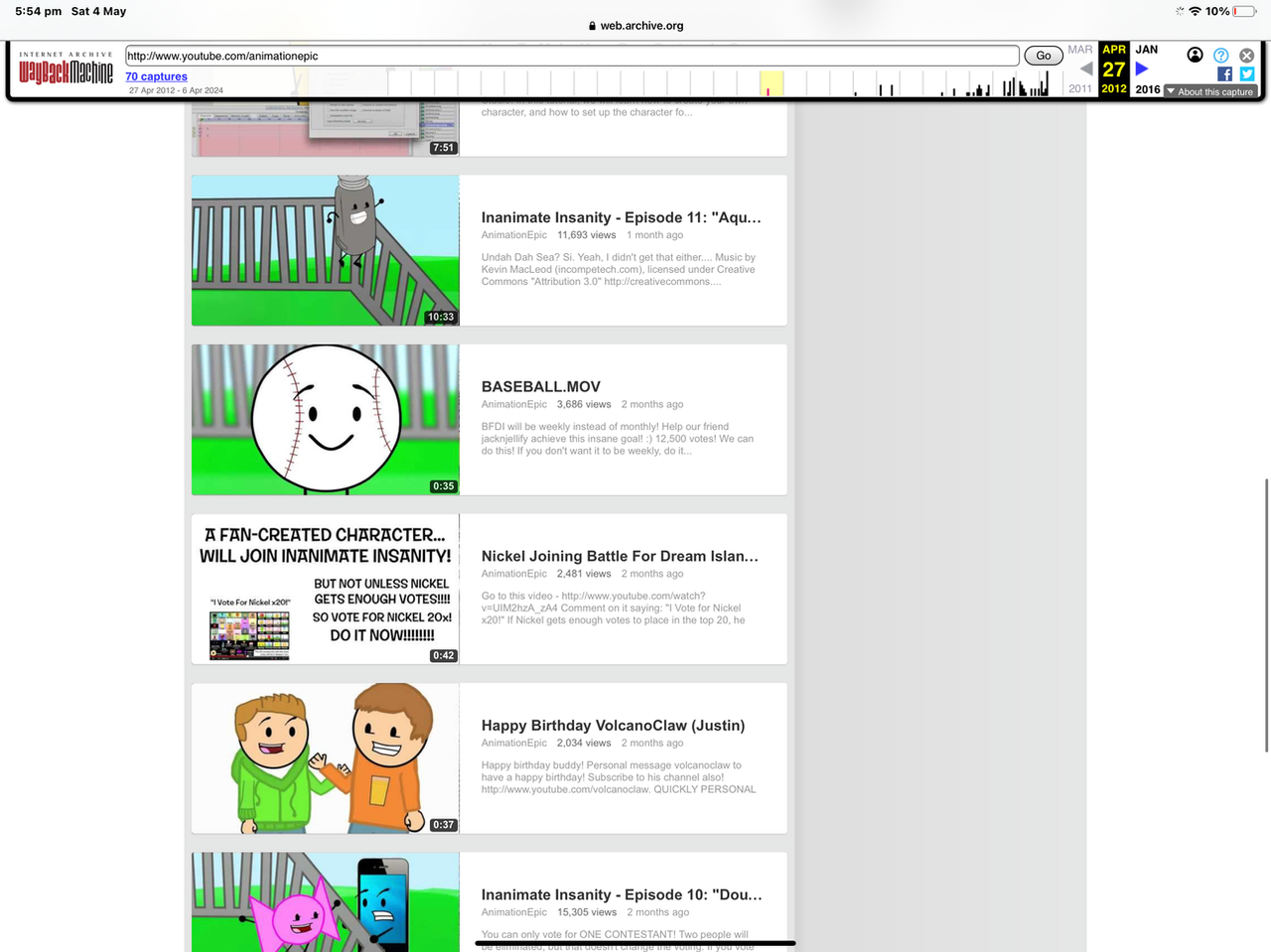Click the 0:37 duration badge
Viewport: 1271px width, 952px height.
click(444, 825)
